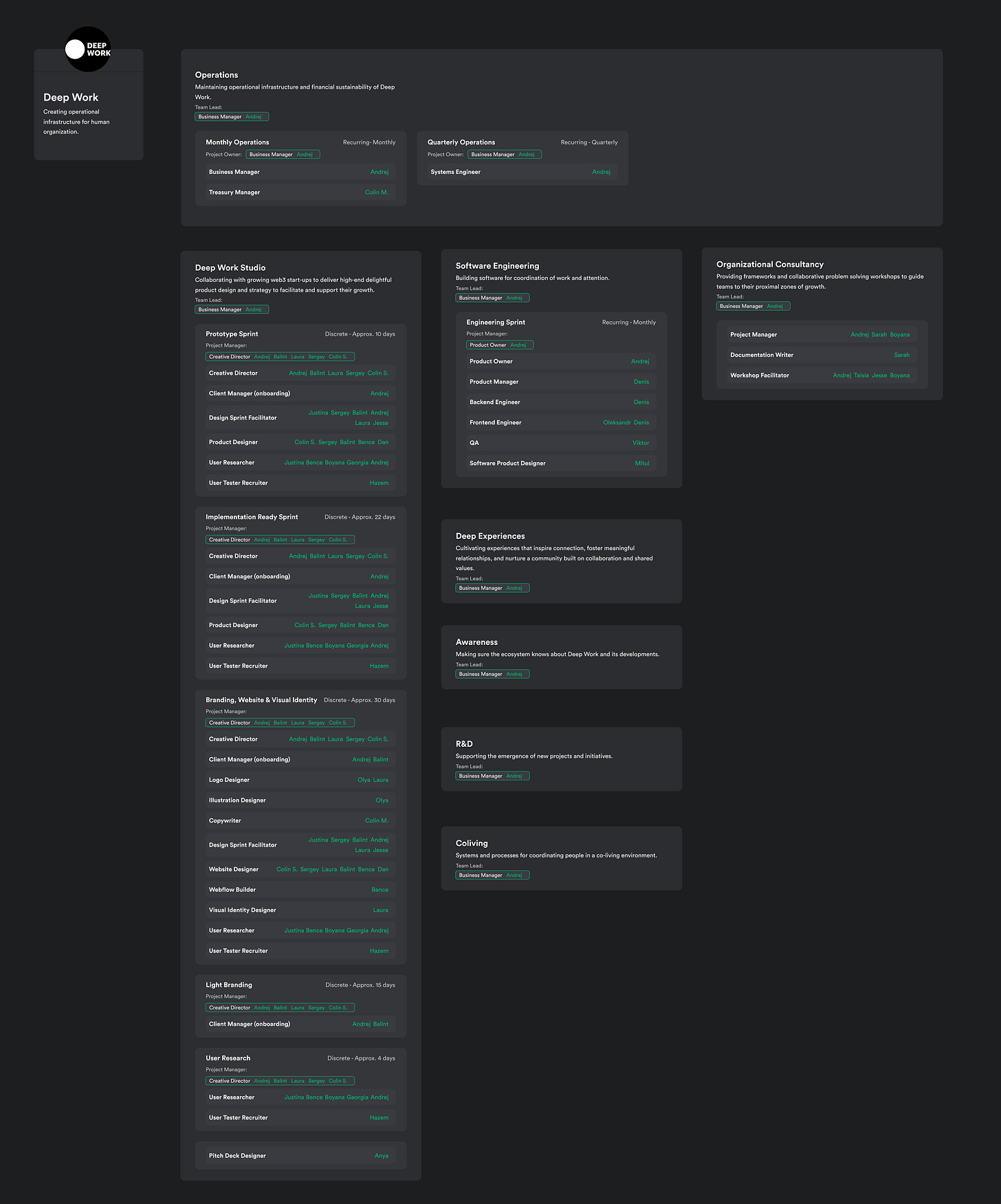
Task: Select the Illustration Designer row
Action: tap(300, 800)
